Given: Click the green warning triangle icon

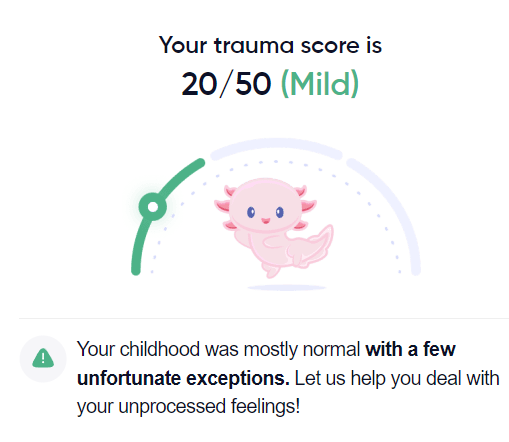Looking at the screenshot, I should click(x=43, y=358).
